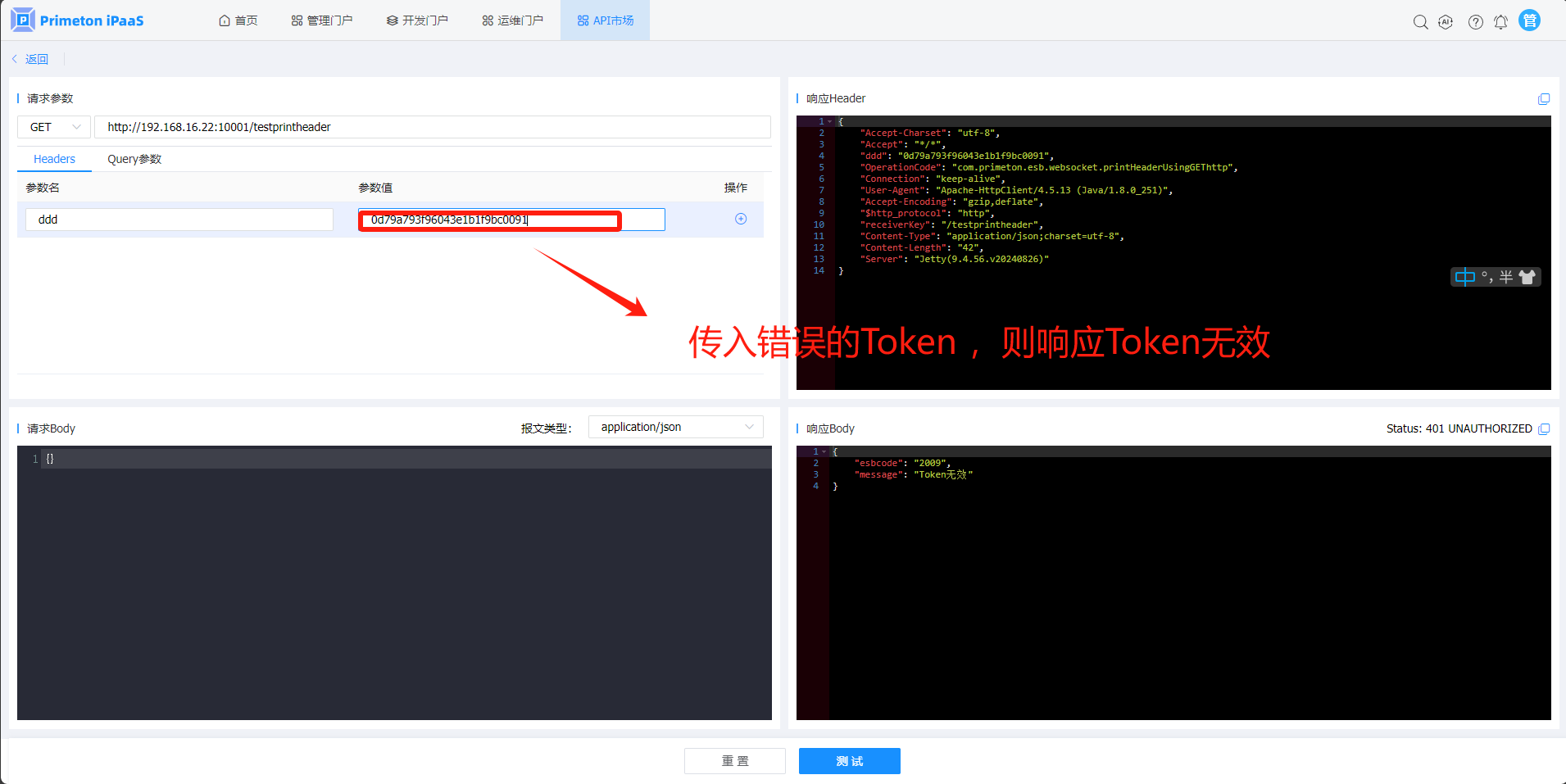Toggle IME Chinese/English mode indicator 中
This screenshot has height=784, width=1566.
tap(1464, 277)
